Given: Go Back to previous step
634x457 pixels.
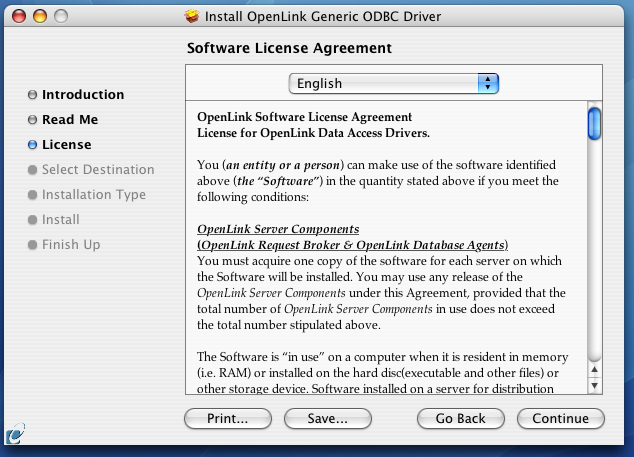Looking at the screenshot, I should pos(461,419).
